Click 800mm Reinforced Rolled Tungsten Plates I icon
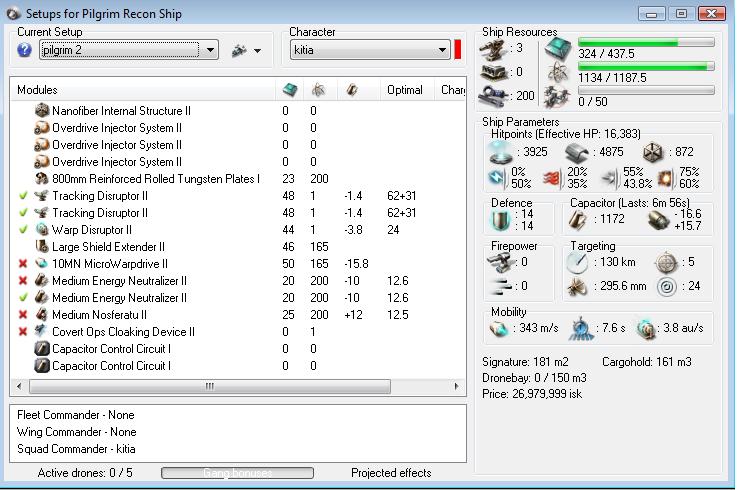 click(42, 179)
